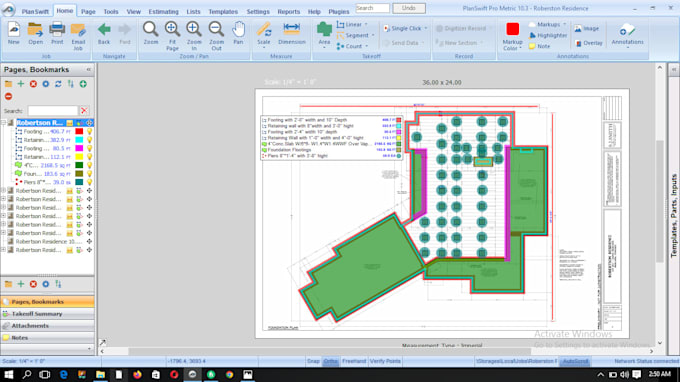Click red color swatch of Footing 406.7
This screenshot has width=680, height=382.
point(79,131)
